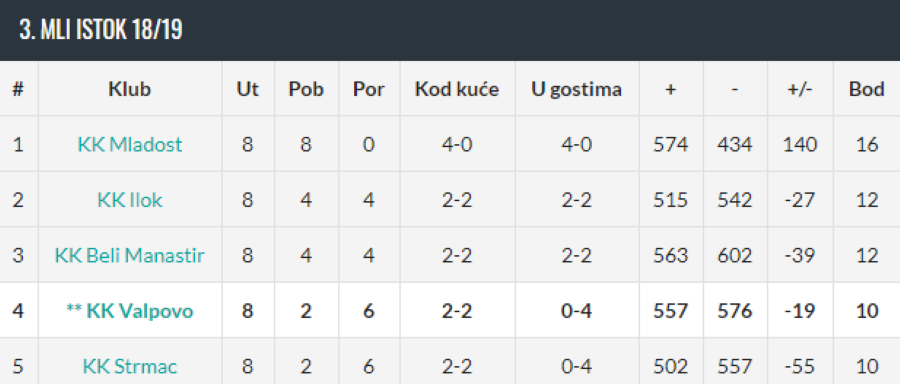
Task: Click the Bod column header
Action: click(x=867, y=90)
